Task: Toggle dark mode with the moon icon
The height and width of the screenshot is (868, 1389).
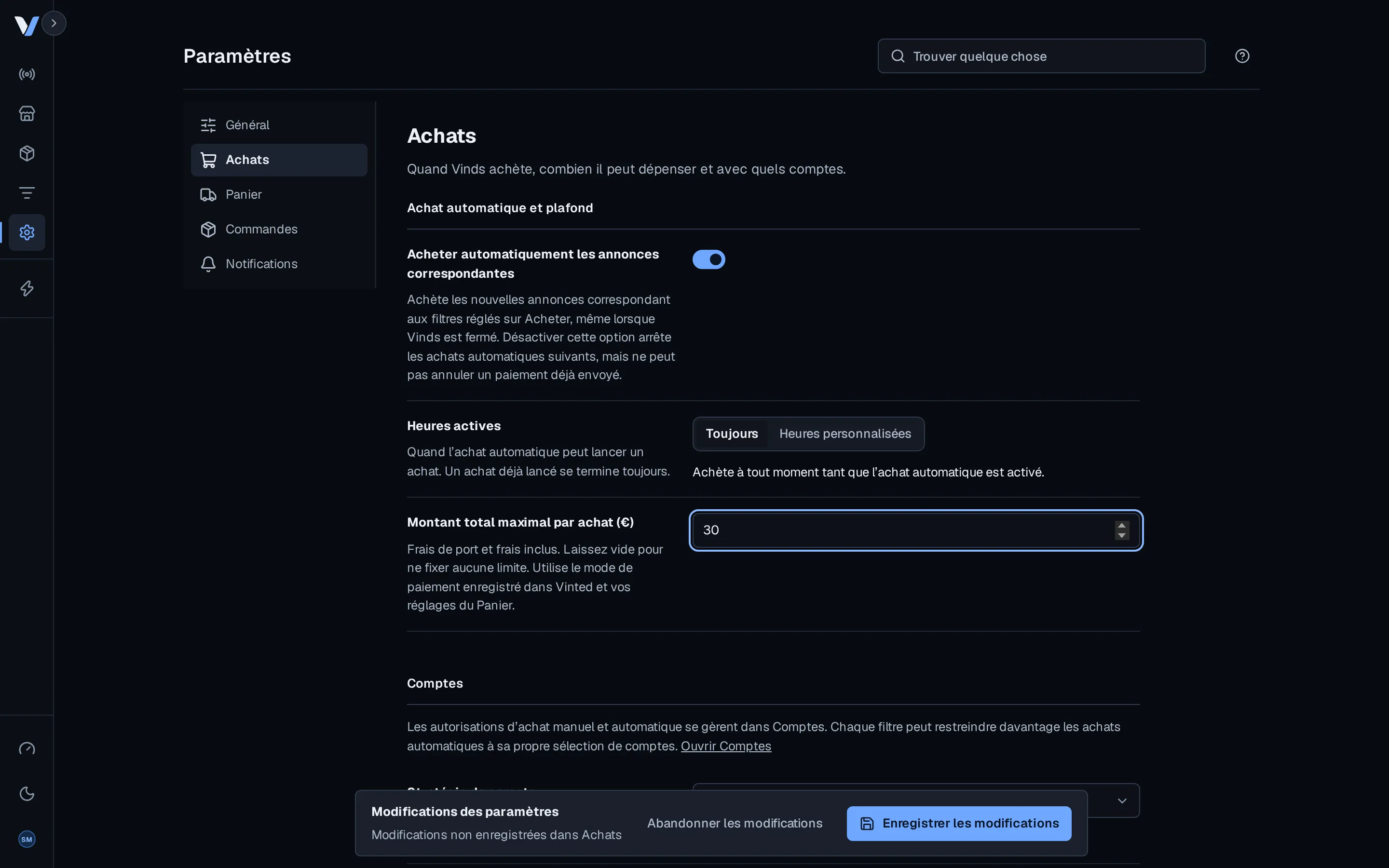Action: 27,794
